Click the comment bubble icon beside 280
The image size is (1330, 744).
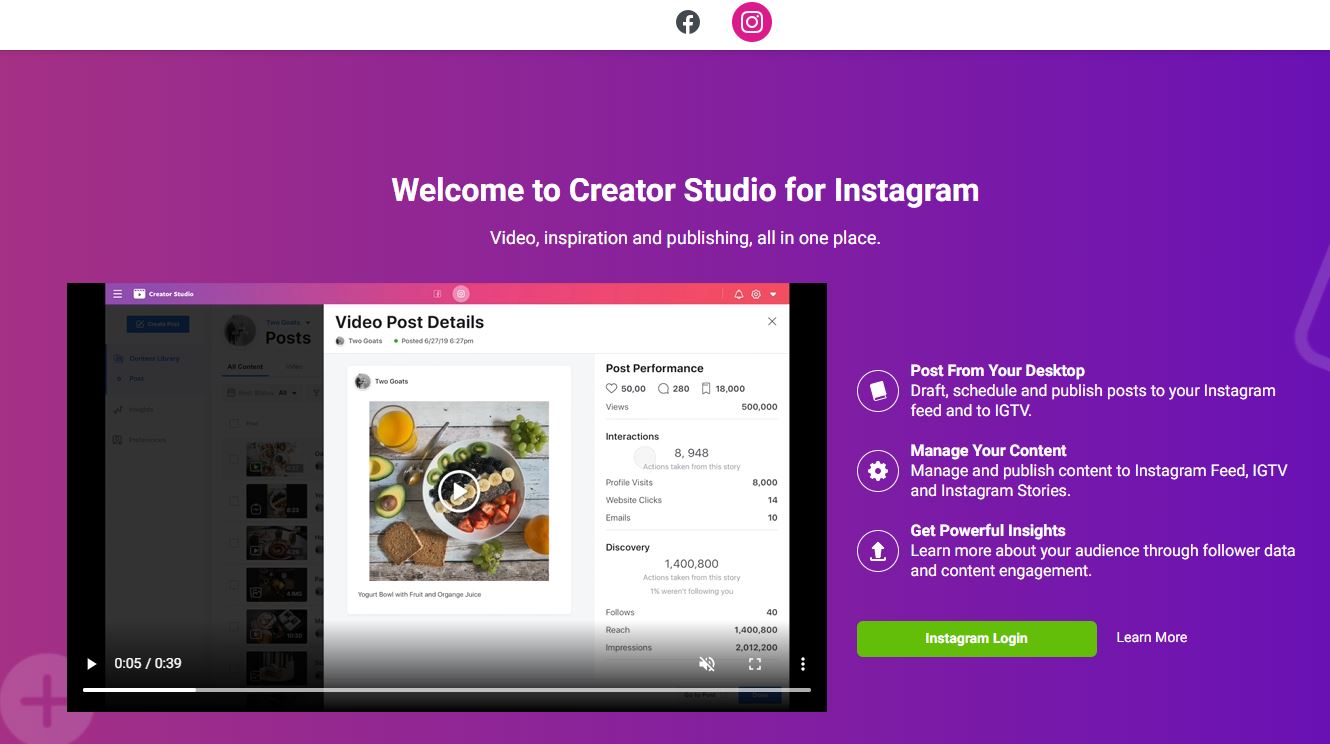coord(663,388)
